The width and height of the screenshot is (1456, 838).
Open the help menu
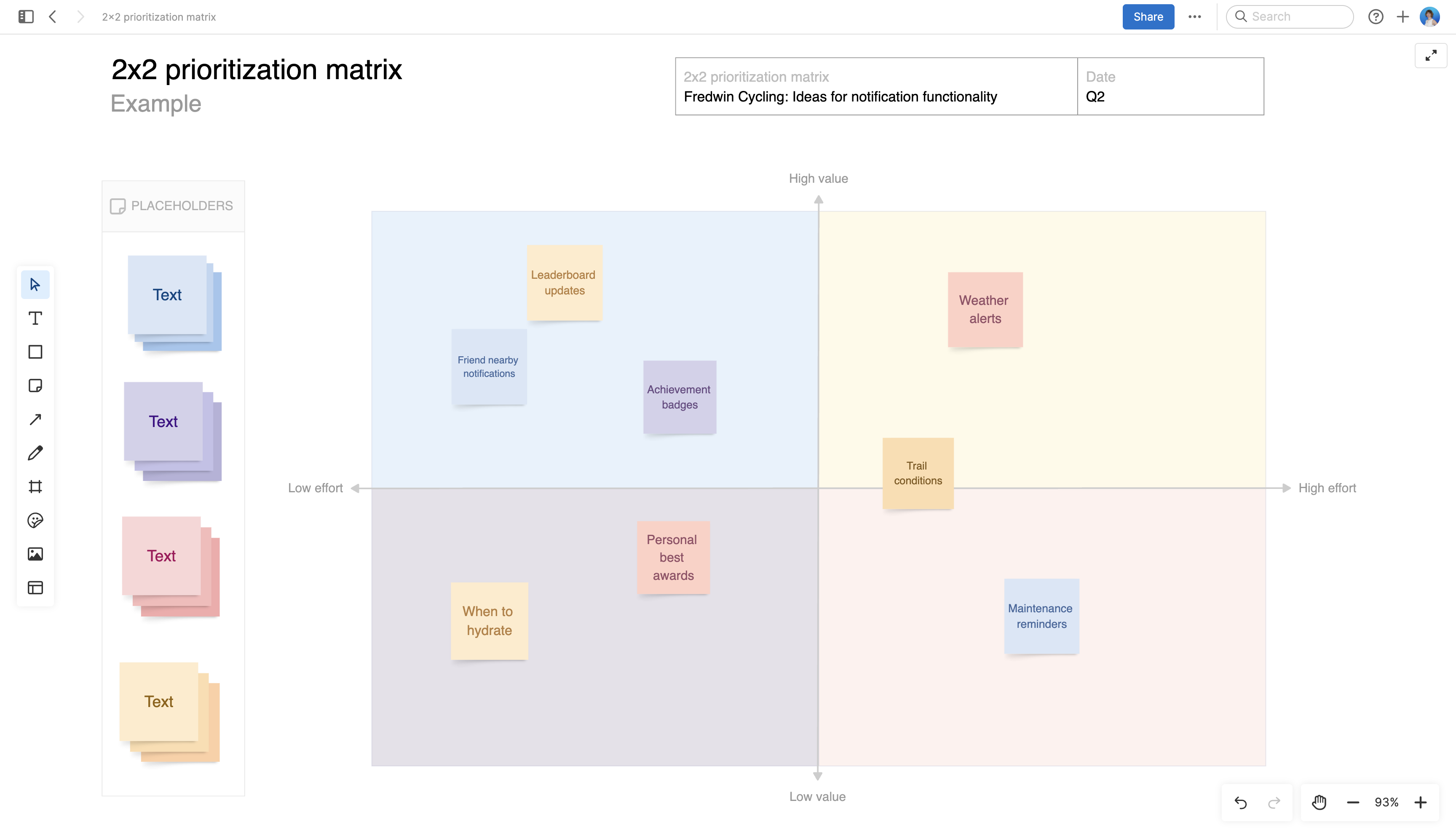(1376, 17)
